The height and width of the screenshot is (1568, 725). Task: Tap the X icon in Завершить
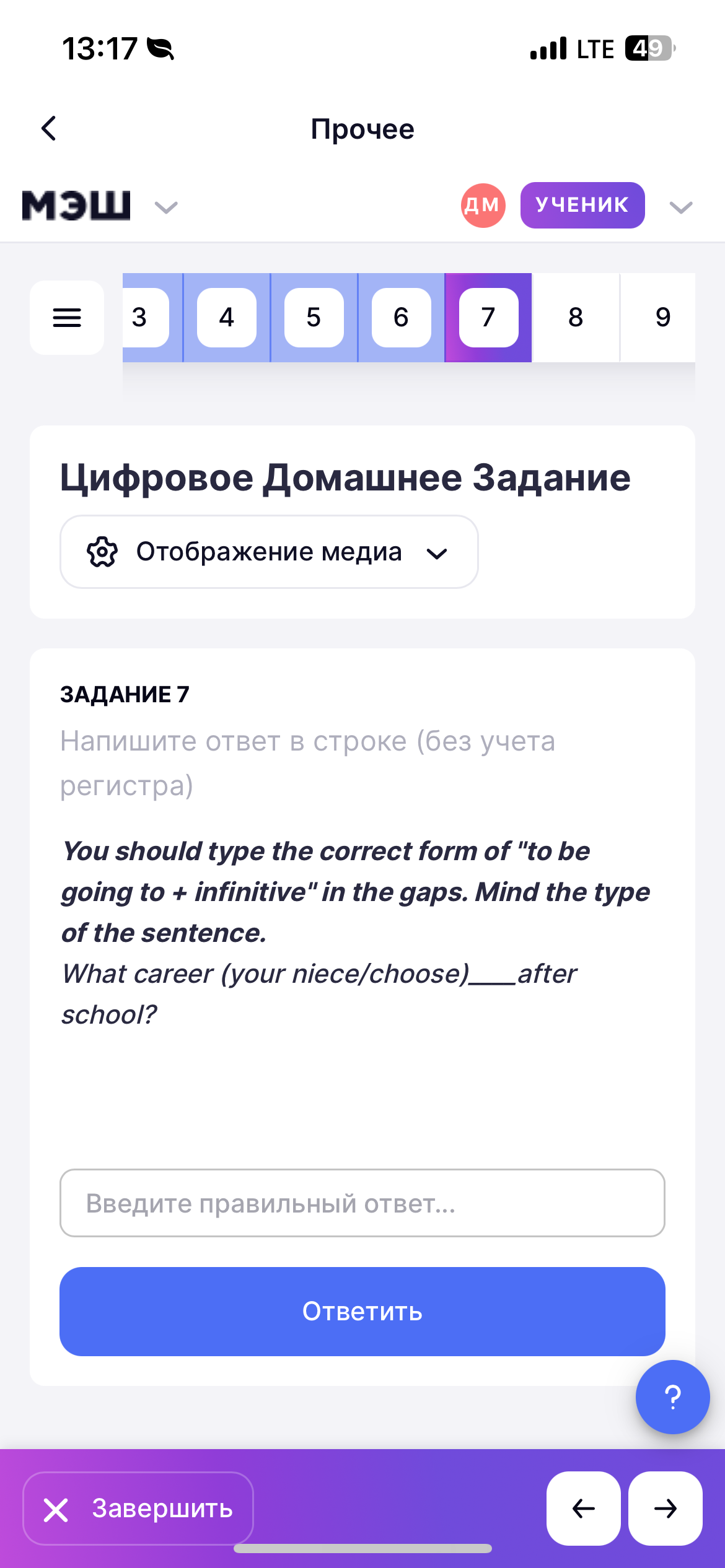point(56,1510)
